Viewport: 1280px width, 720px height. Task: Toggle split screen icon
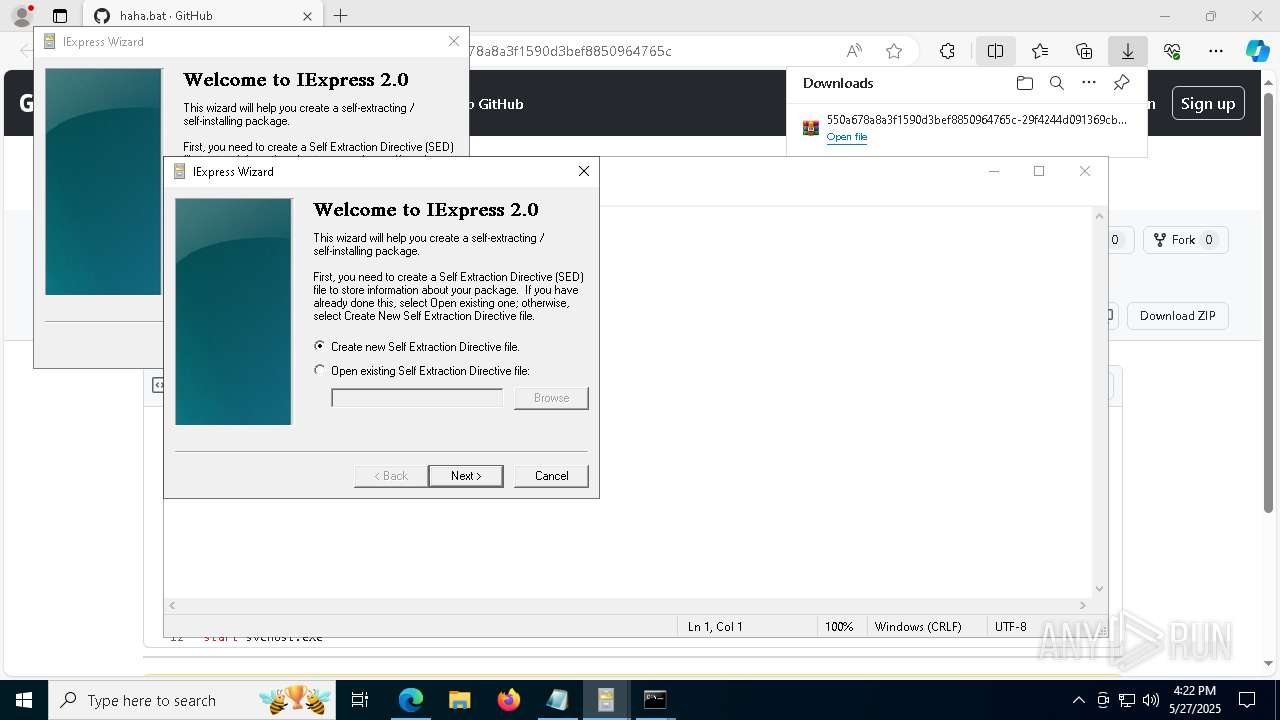pyautogui.click(x=996, y=51)
